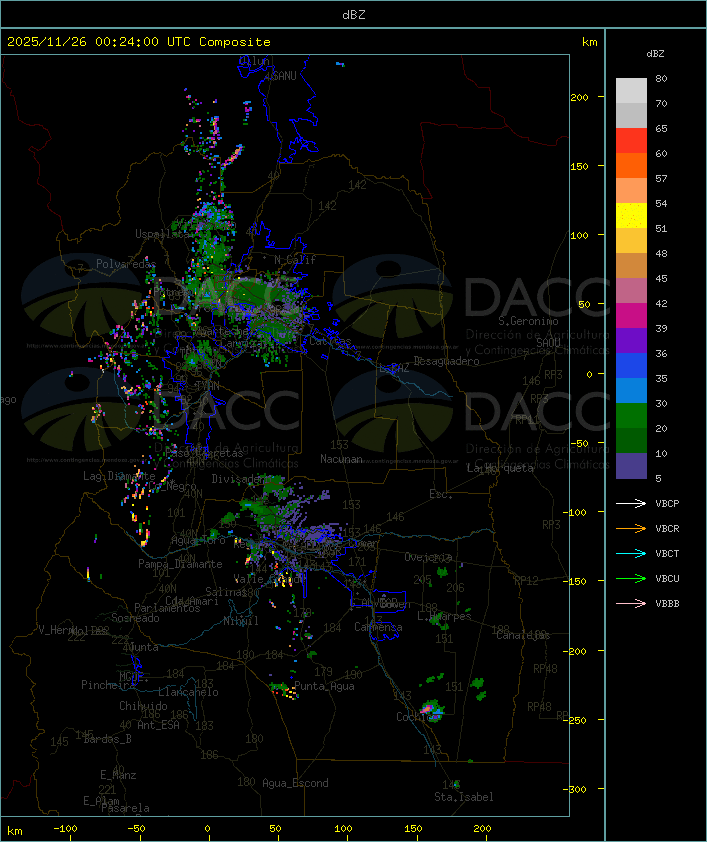Click the Uspallata place label
707x842 pixels.
(x=162, y=235)
